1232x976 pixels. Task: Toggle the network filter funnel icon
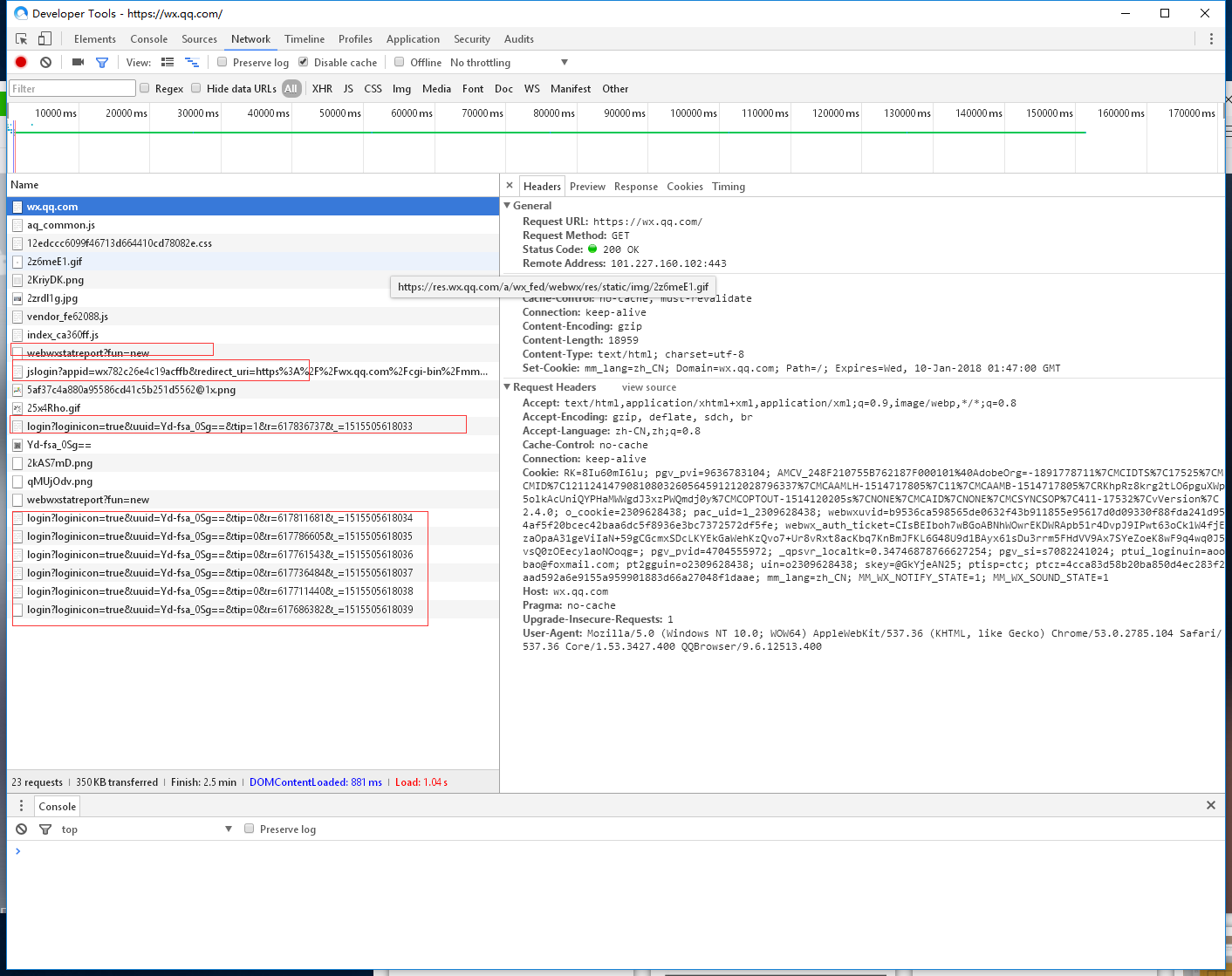[x=102, y=63]
